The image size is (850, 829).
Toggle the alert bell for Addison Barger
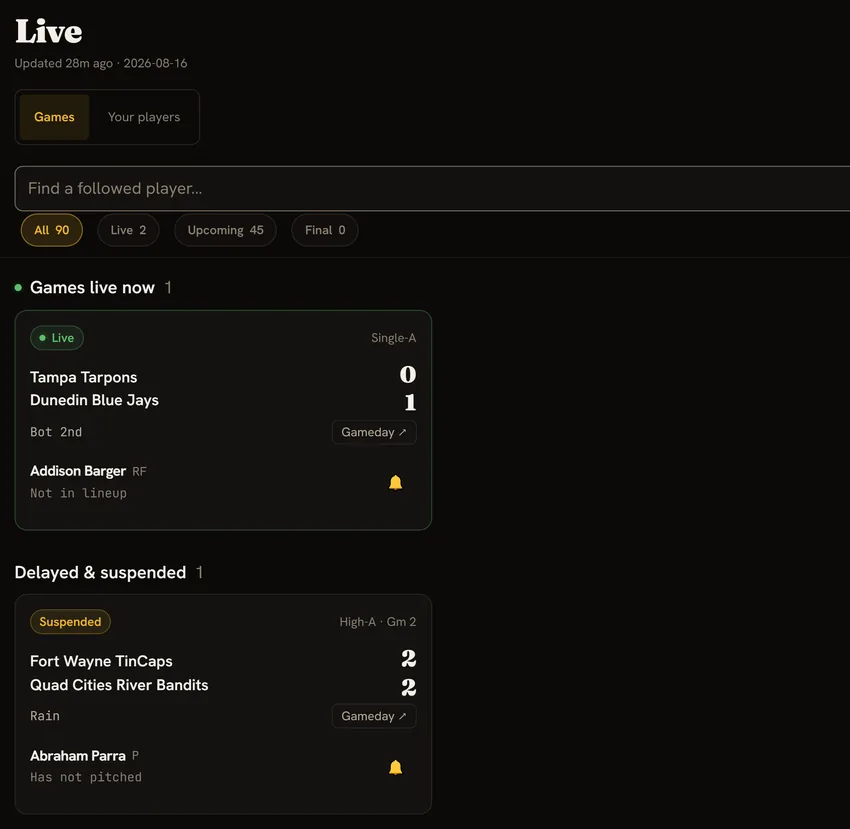pos(395,482)
